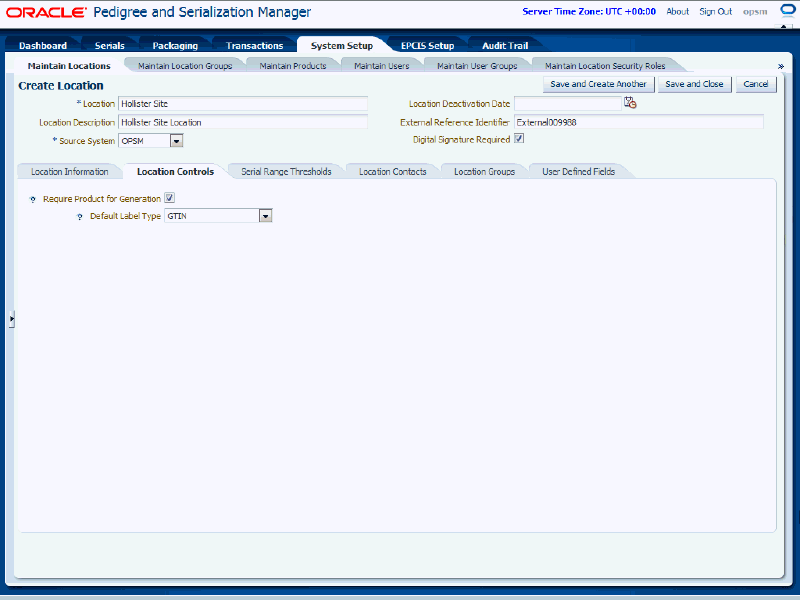Click help icon beside Require Product for Generation
Viewport: 800px width, 600px height.
33,199
